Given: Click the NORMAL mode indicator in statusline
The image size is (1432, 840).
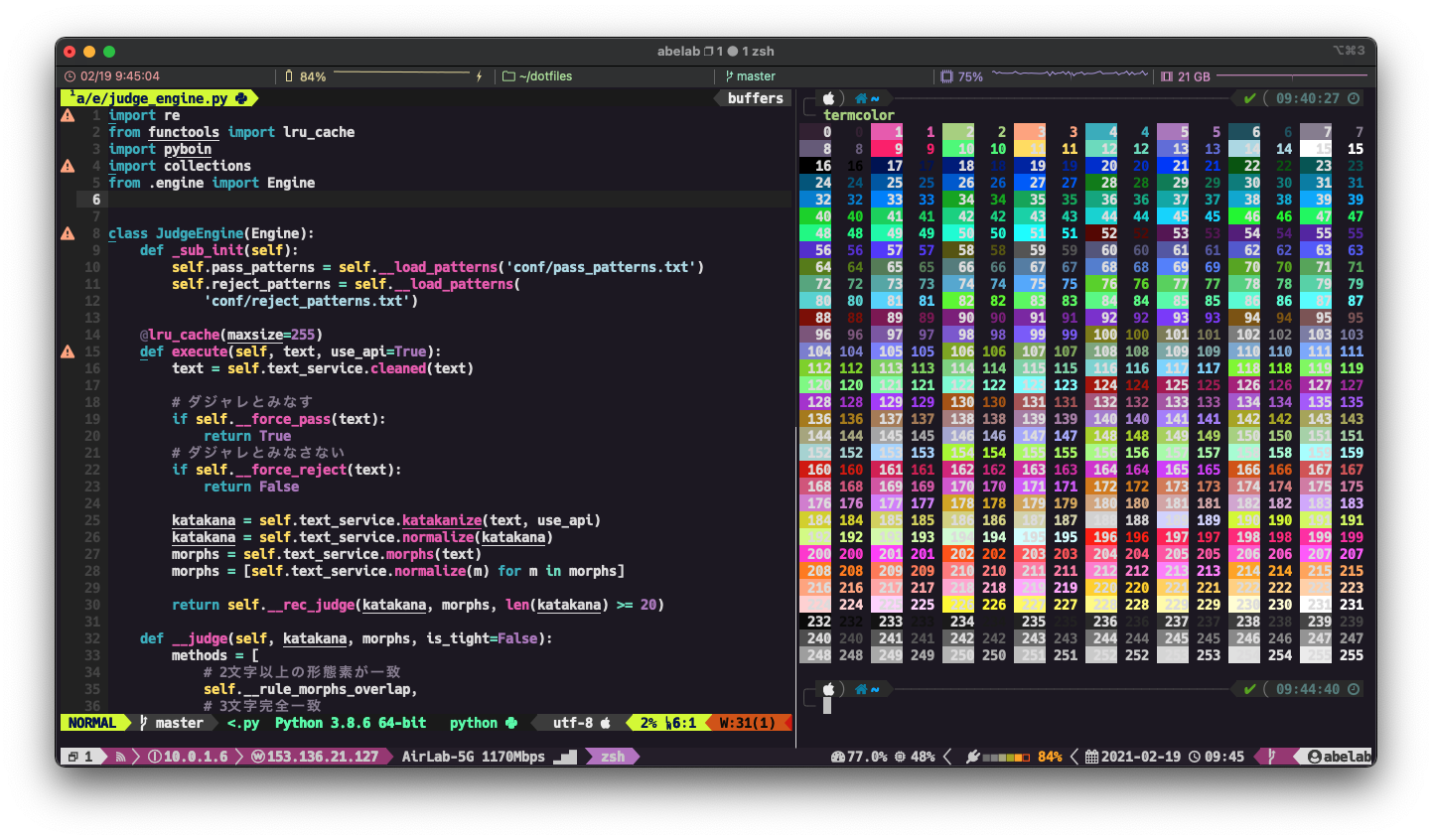Looking at the screenshot, I should click(x=92, y=723).
